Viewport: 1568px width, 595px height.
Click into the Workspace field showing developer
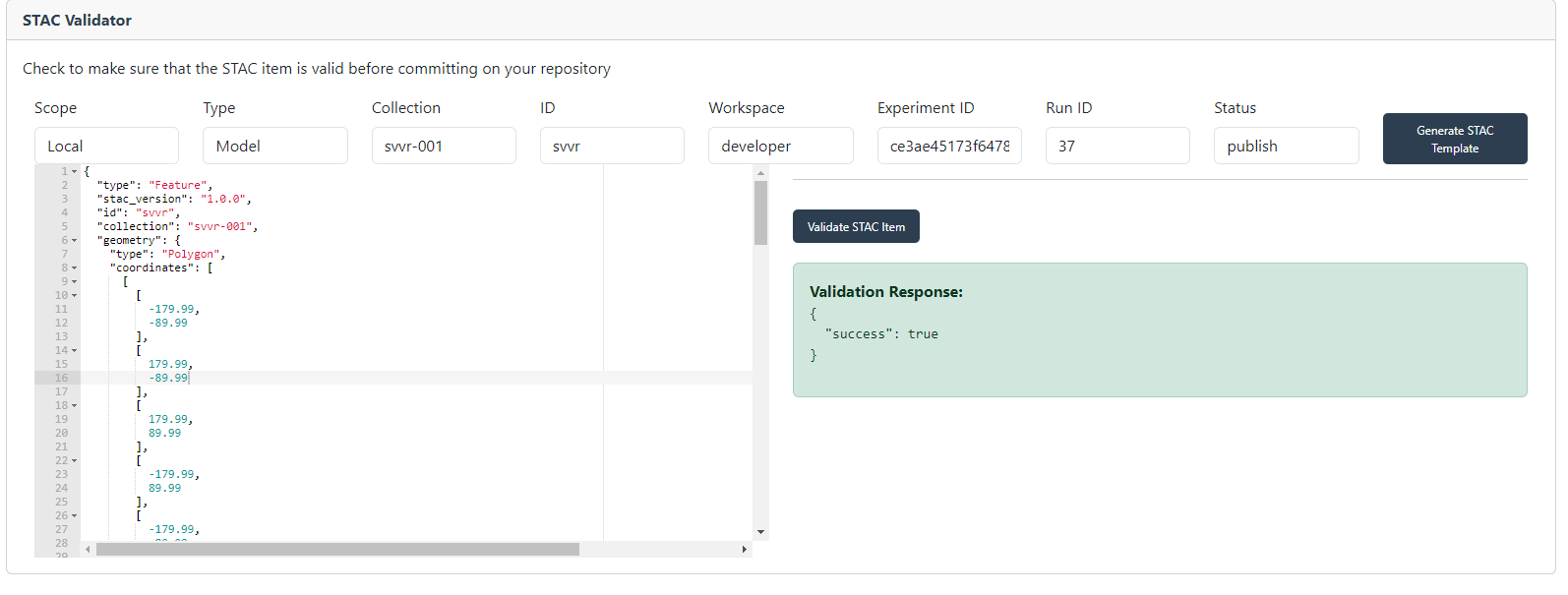(x=780, y=146)
